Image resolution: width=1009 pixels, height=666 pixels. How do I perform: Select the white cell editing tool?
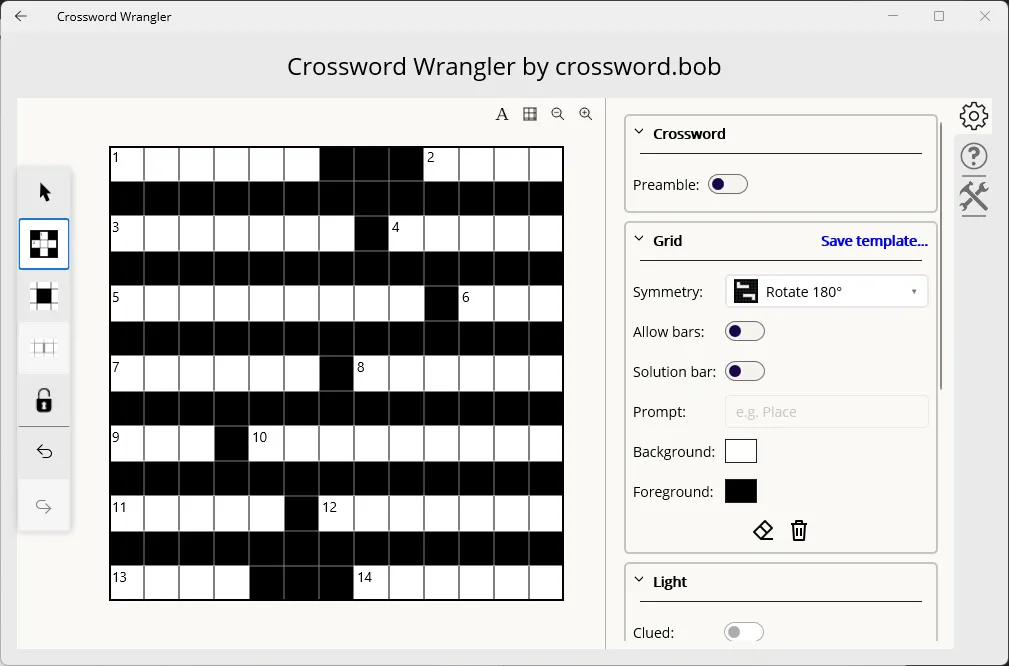44,244
